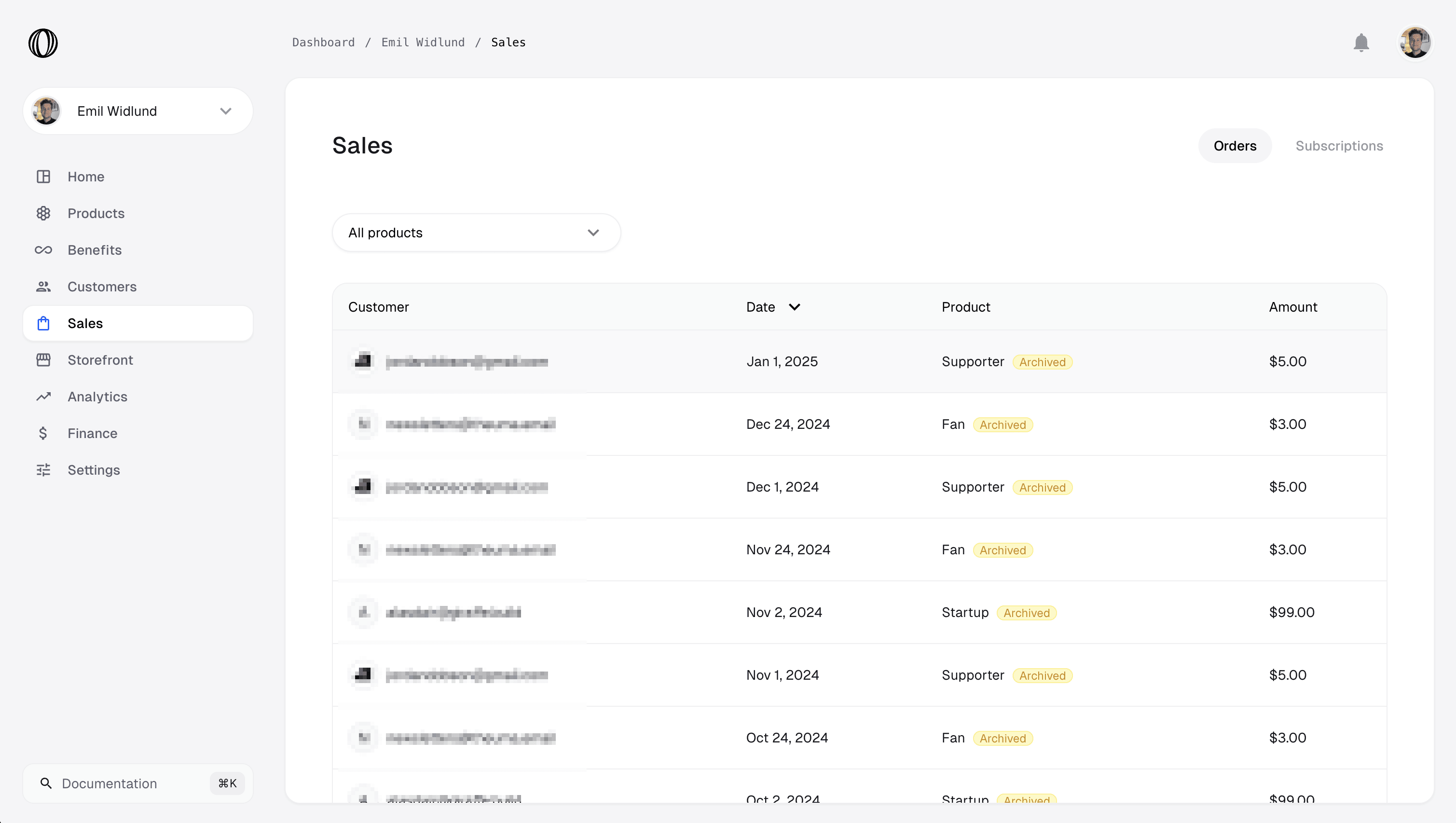Click the Finance dollar icon

[x=43, y=434]
